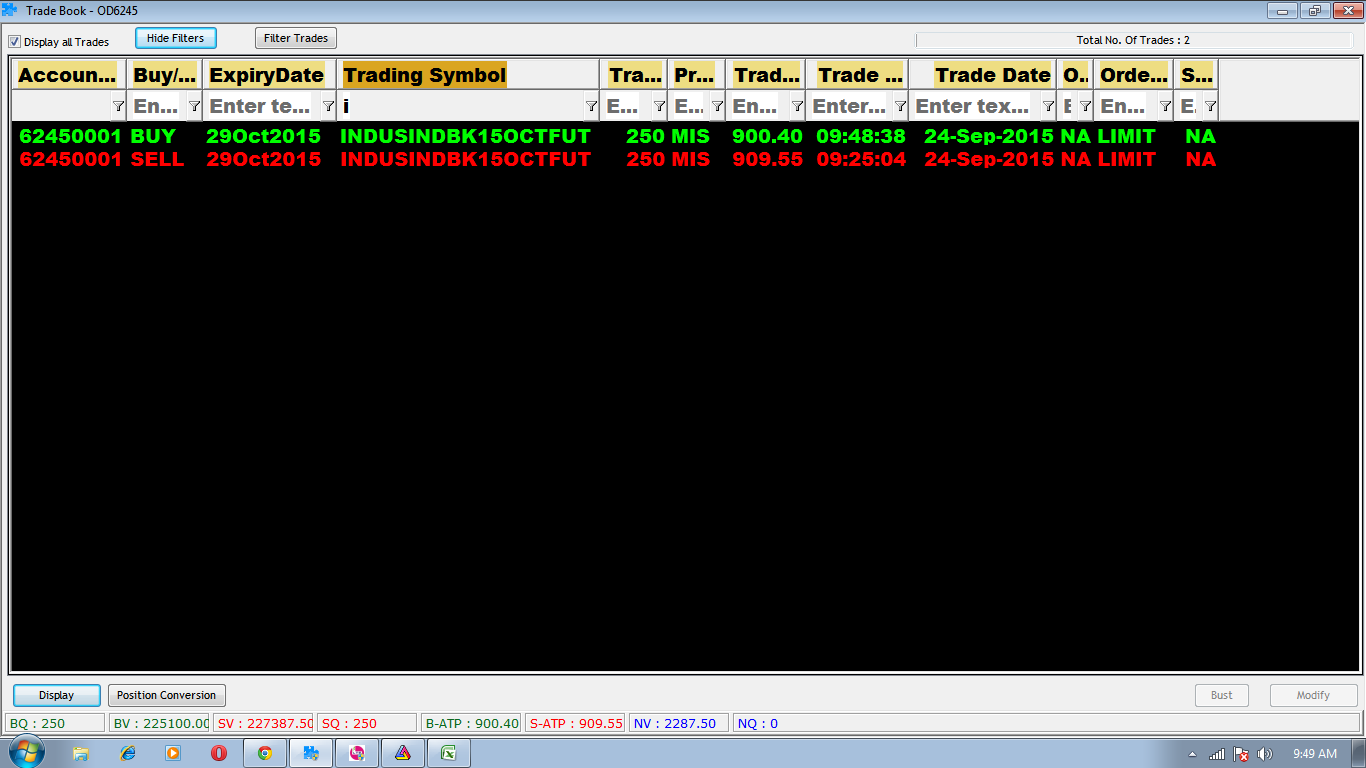Open the Buy/Sell column filter dropdown

pyautogui.click(x=194, y=106)
